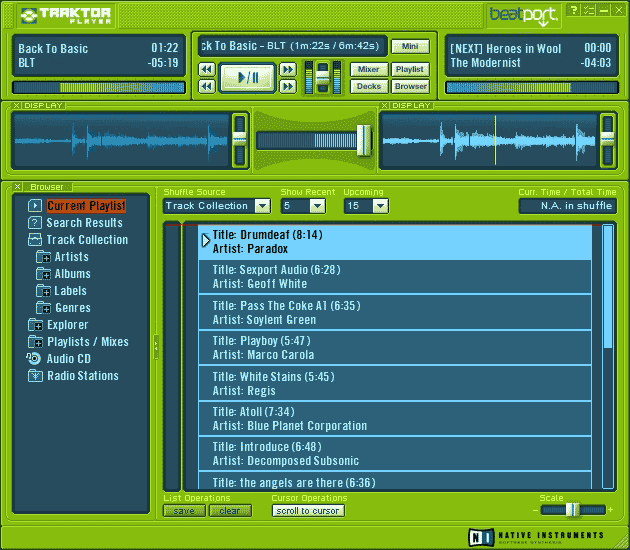
Task: Click the lower rewind button
Action: pos(207,86)
